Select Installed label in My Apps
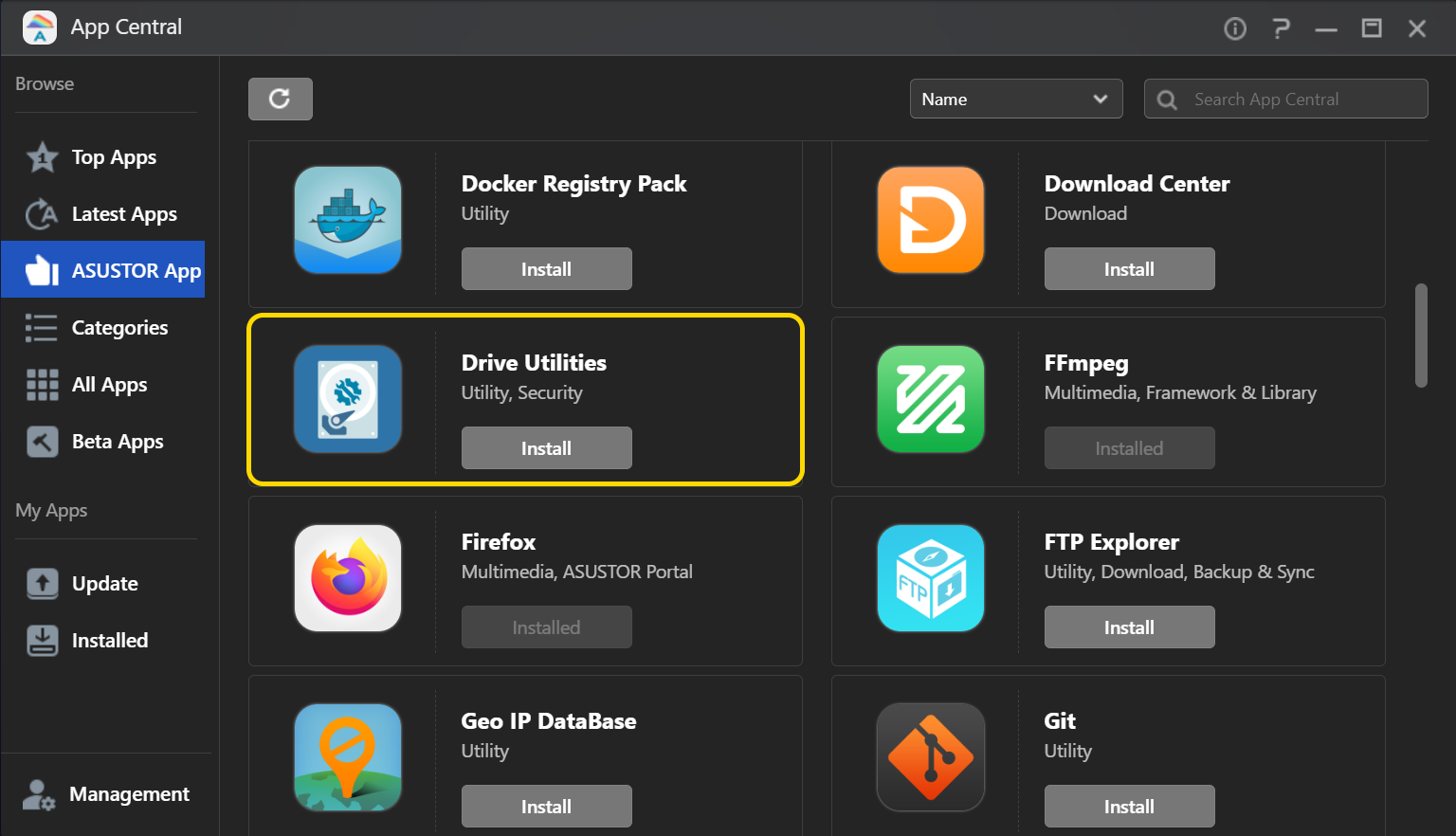This screenshot has width=1456, height=836. click(x=110, y=641)
